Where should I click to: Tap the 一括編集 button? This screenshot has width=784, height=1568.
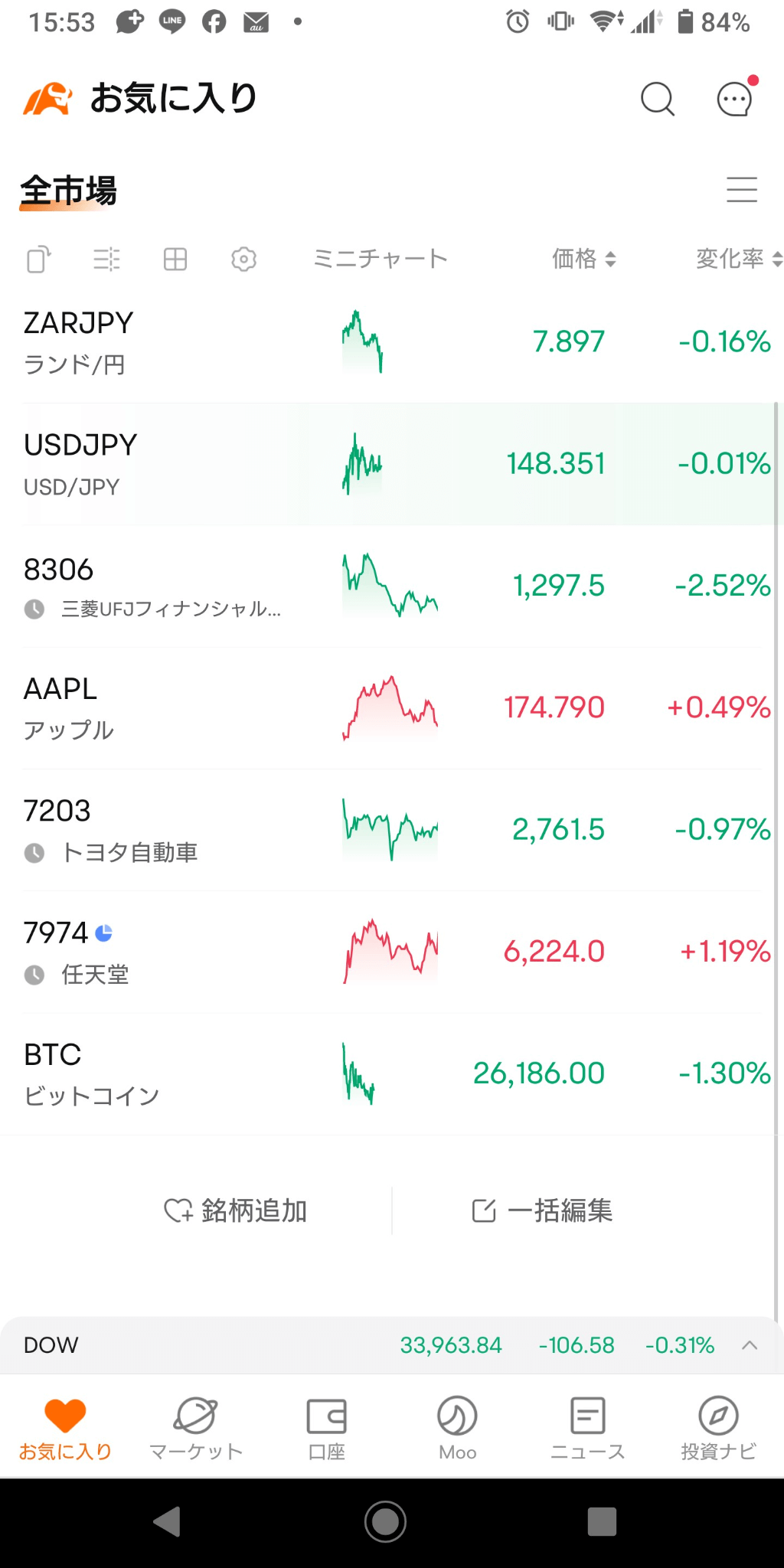pos(542,1210)
